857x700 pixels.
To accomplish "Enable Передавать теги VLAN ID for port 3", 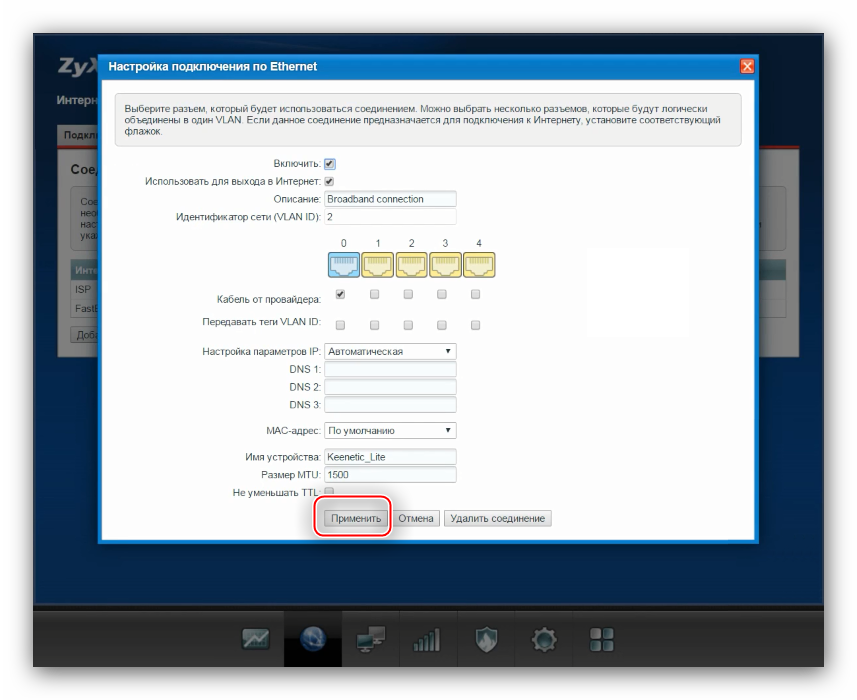I will point(442,325).
